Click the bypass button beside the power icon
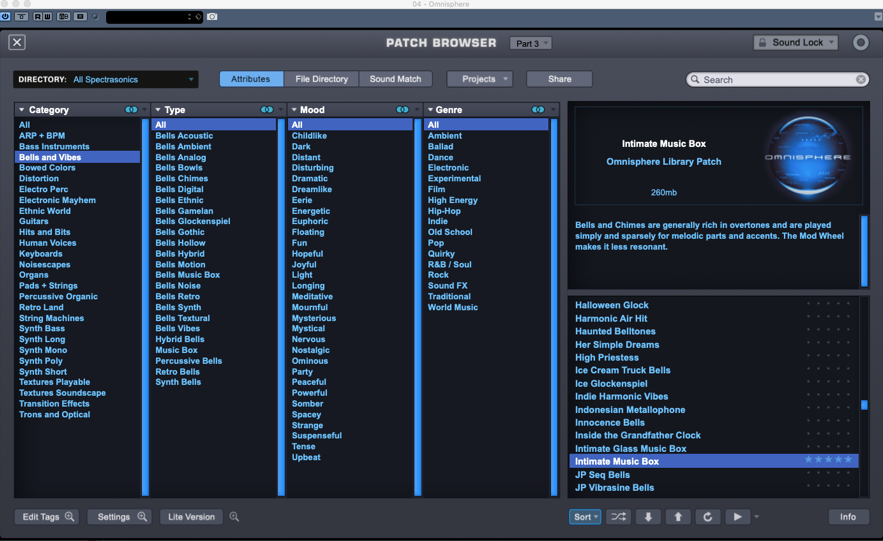 click(21, 17)
